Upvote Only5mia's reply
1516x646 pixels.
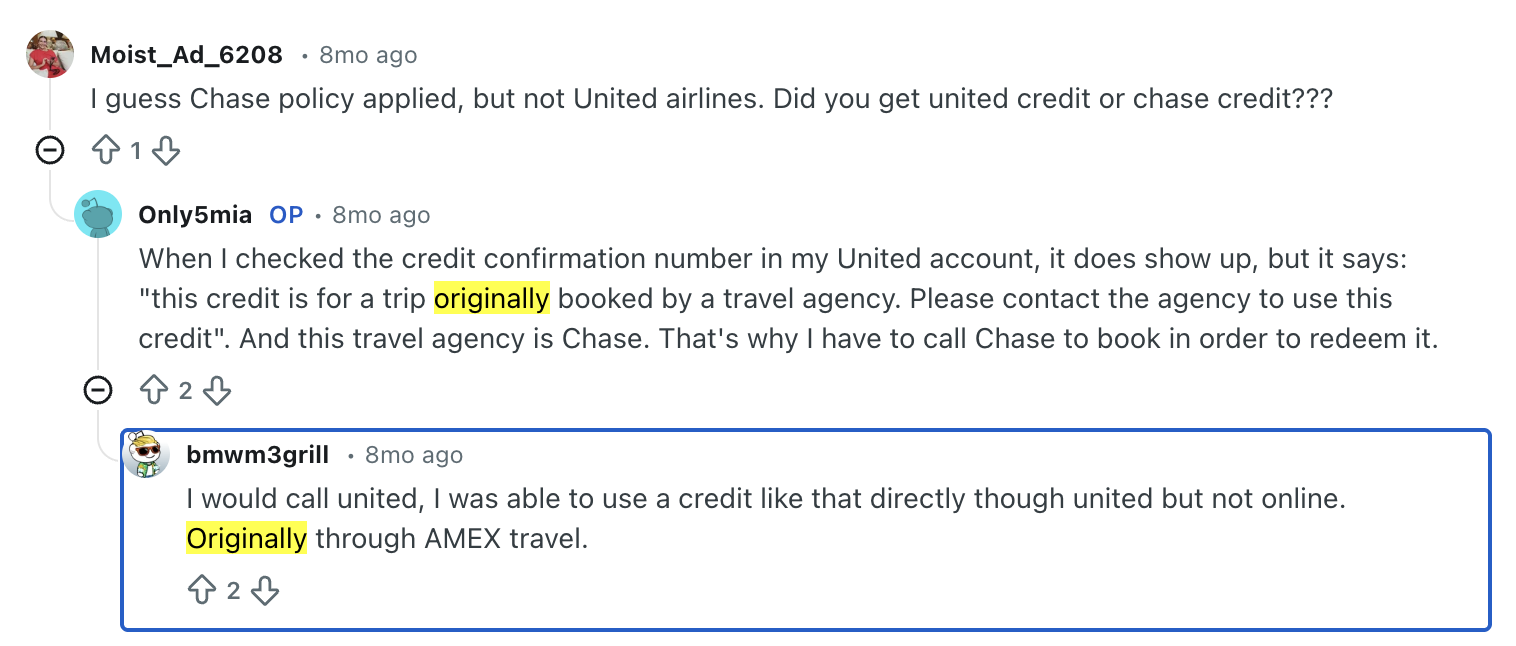coord(153,390)
